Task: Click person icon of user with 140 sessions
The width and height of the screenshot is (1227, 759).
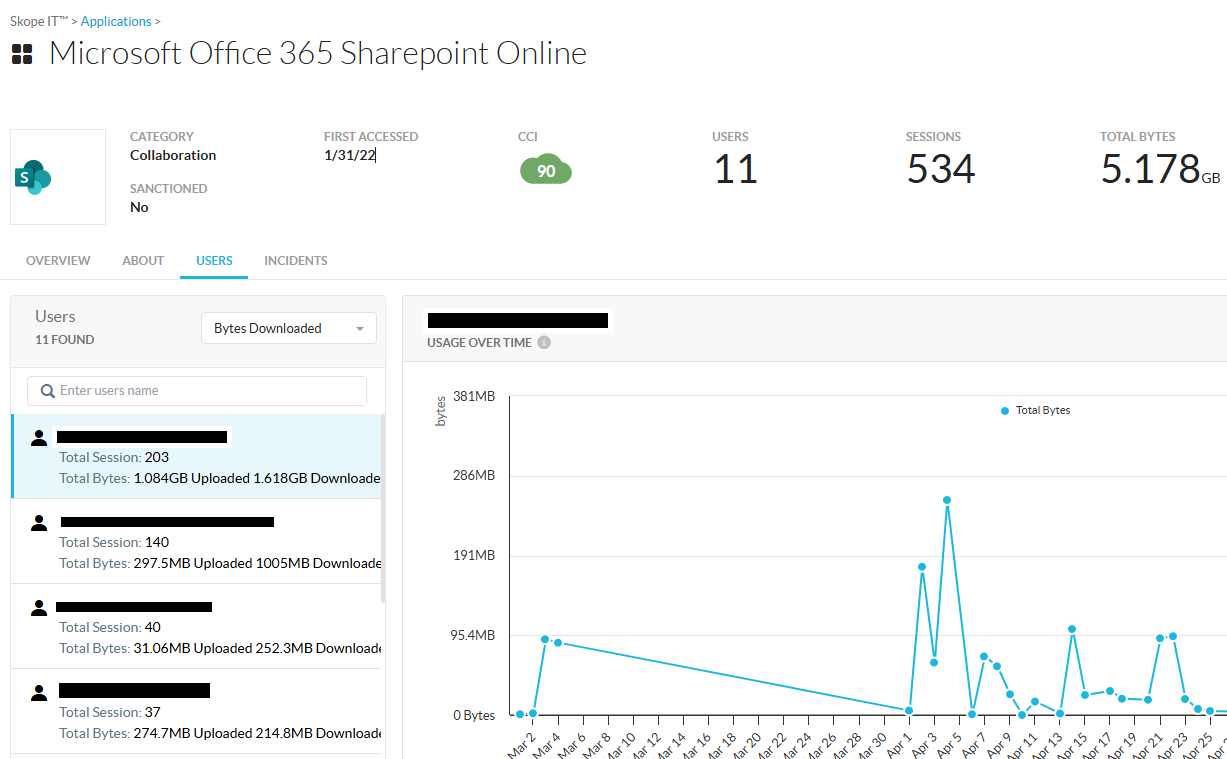Action: coord(39,522)
